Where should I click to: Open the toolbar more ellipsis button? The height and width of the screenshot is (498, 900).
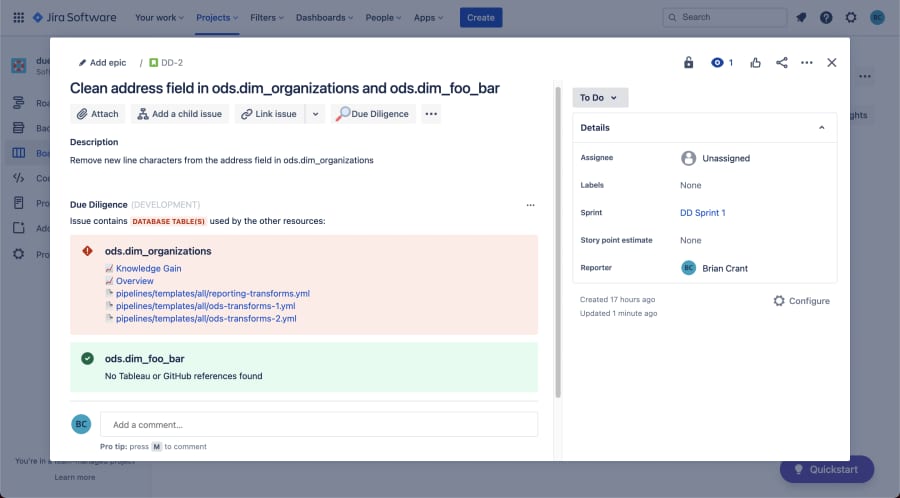pos(431,114)
